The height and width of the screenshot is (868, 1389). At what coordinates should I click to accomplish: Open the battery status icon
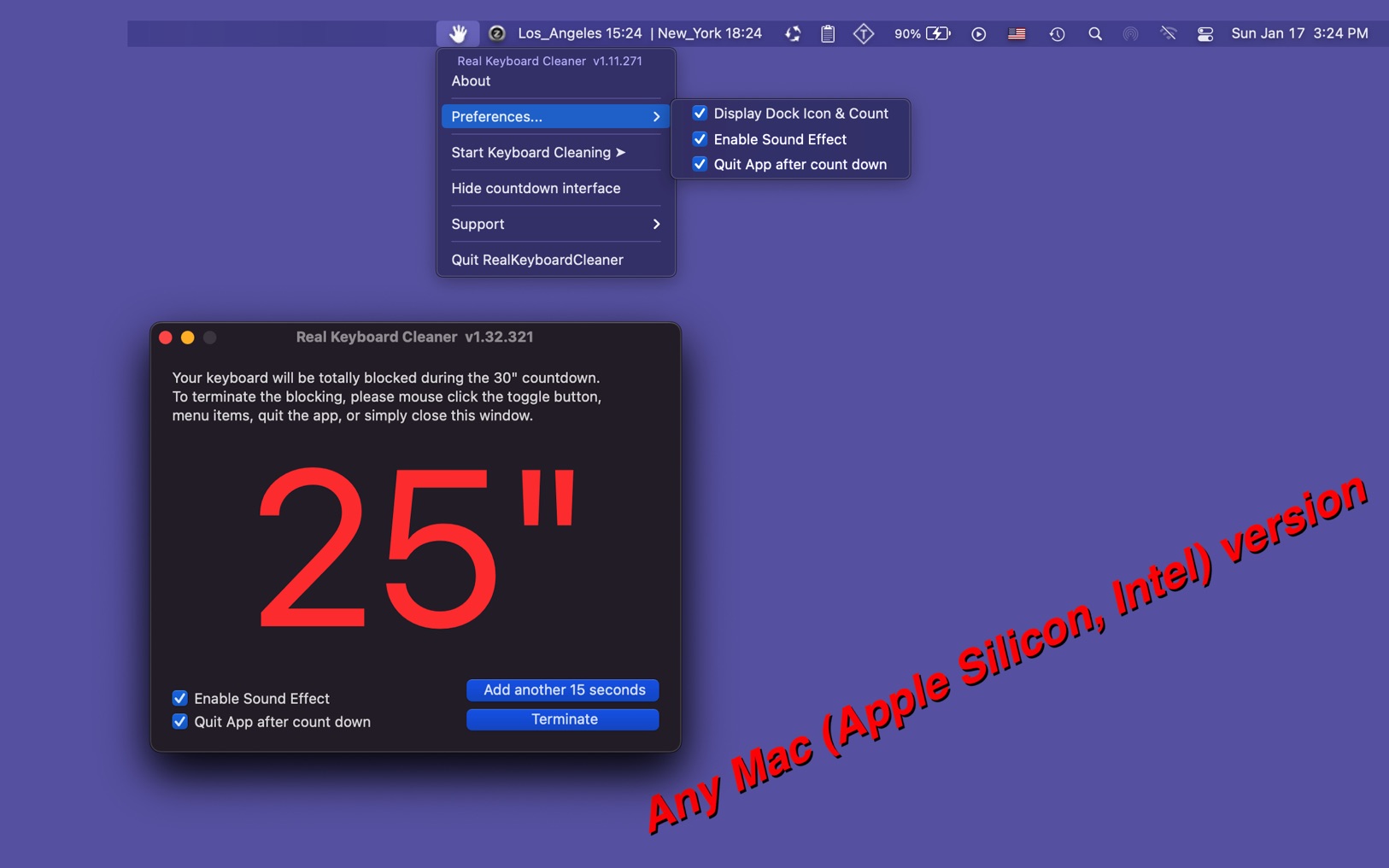pyautogui.click(x=938, y=33)
